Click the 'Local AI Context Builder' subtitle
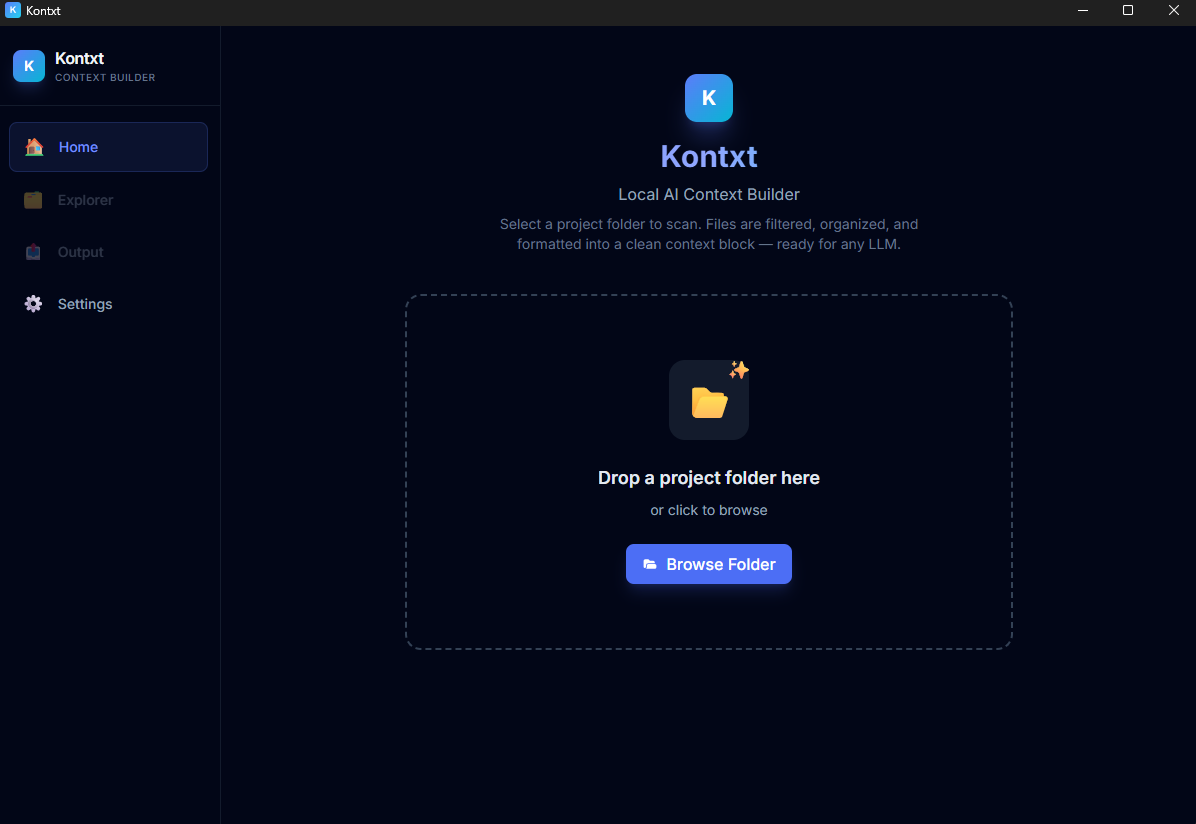The image size is (1196, 824). (709, 194)
